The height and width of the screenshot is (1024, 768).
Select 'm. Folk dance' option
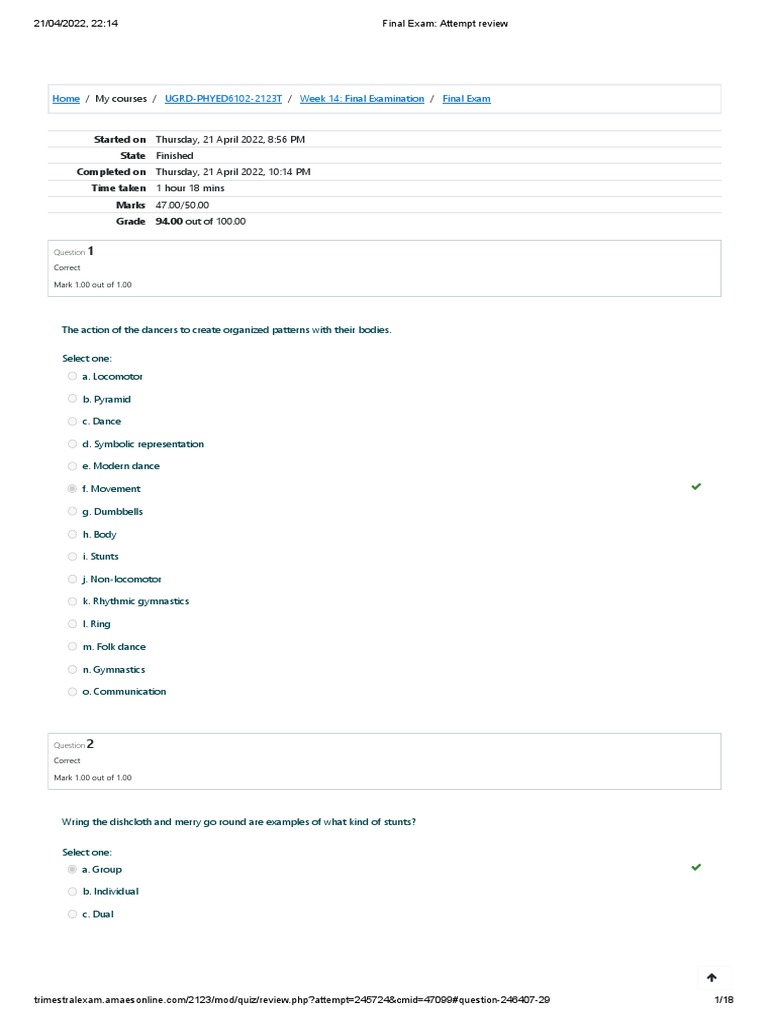tap(72, 647)
